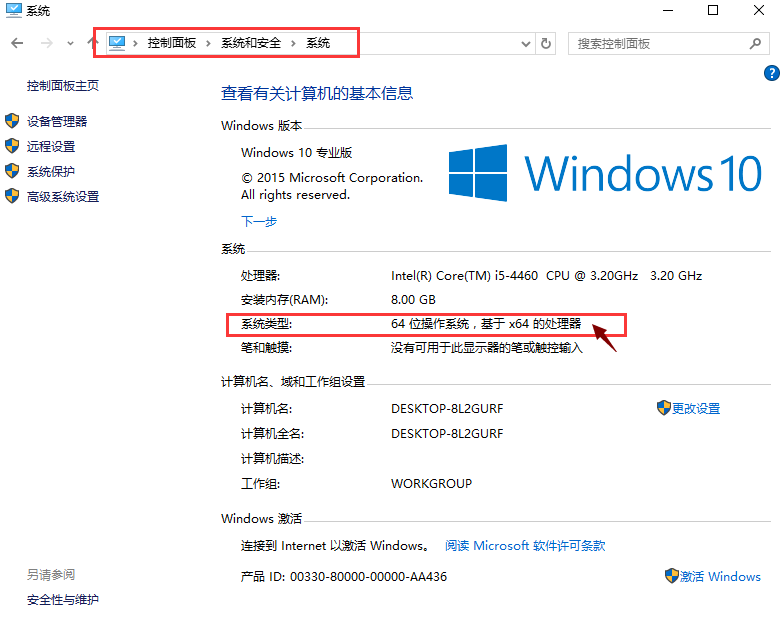Viewport: 781px width, 619px height.
Task: Click the heading 查看有关计算机的基本信息
Action: coord(317,93)
